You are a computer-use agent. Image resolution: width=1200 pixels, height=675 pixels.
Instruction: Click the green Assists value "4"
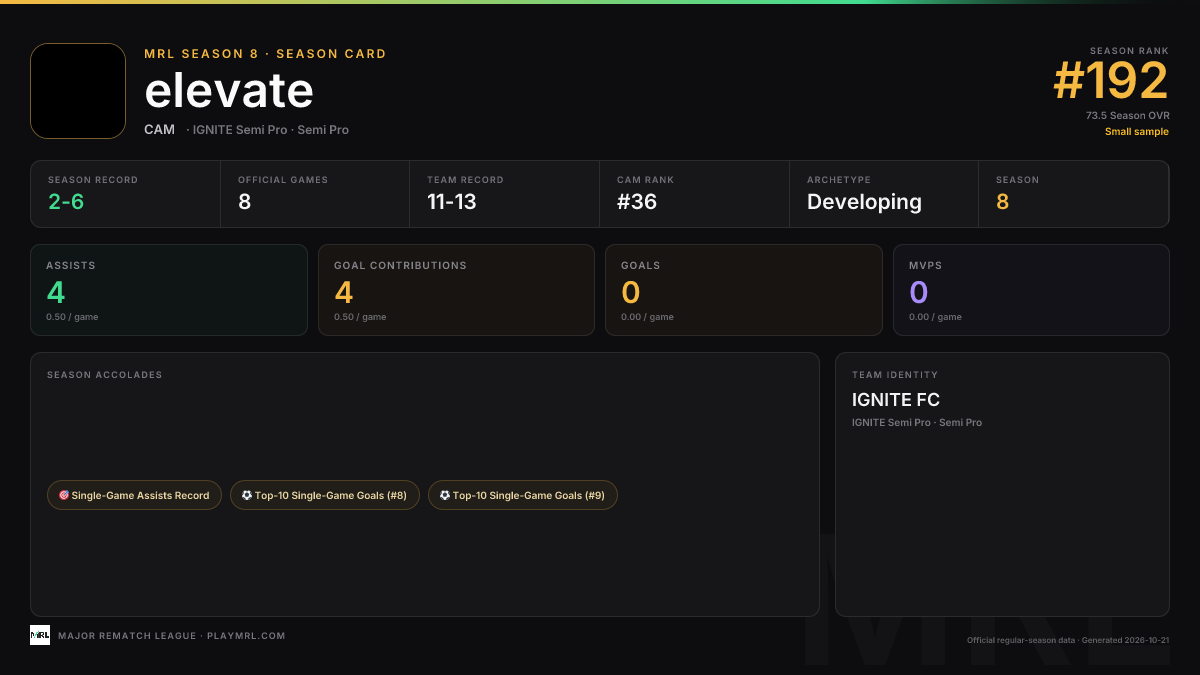coord(55,293)
